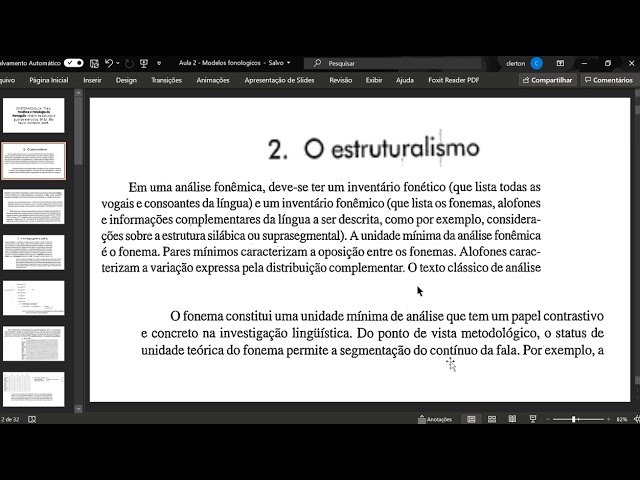Click the zoom slider handle
This screenshot has height=480, width=640.
(573, 419)
